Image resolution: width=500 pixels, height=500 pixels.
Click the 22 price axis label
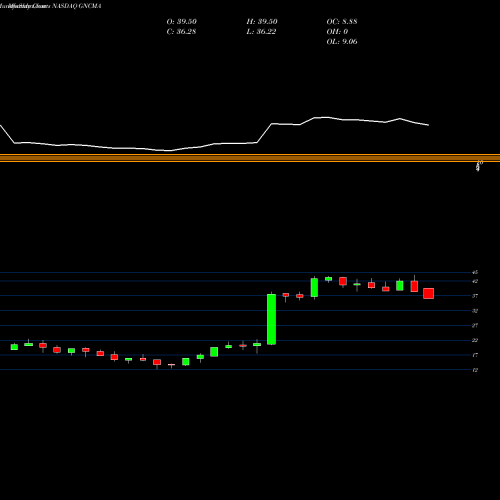pyautogui.click(x=475, y=340)
